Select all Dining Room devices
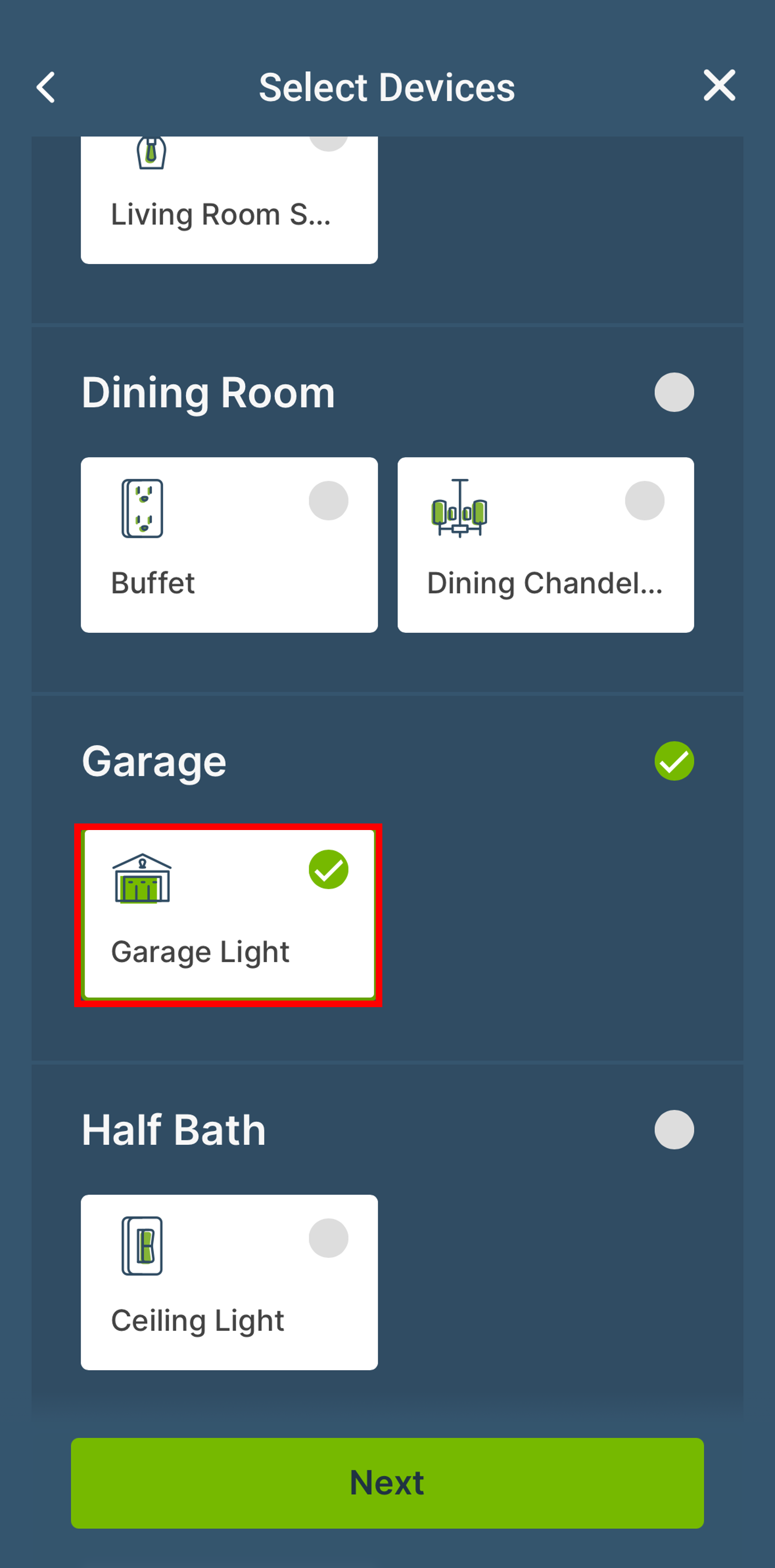775x1568 pixels. coord(674,392)
